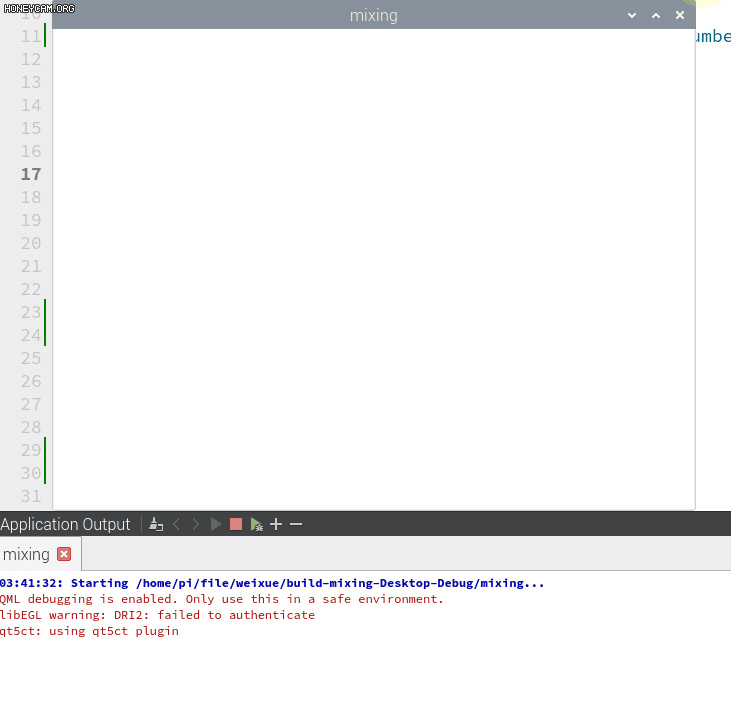Screen dimensions: 731x728
Task: Go to next output item arrow
Action: 196,524
